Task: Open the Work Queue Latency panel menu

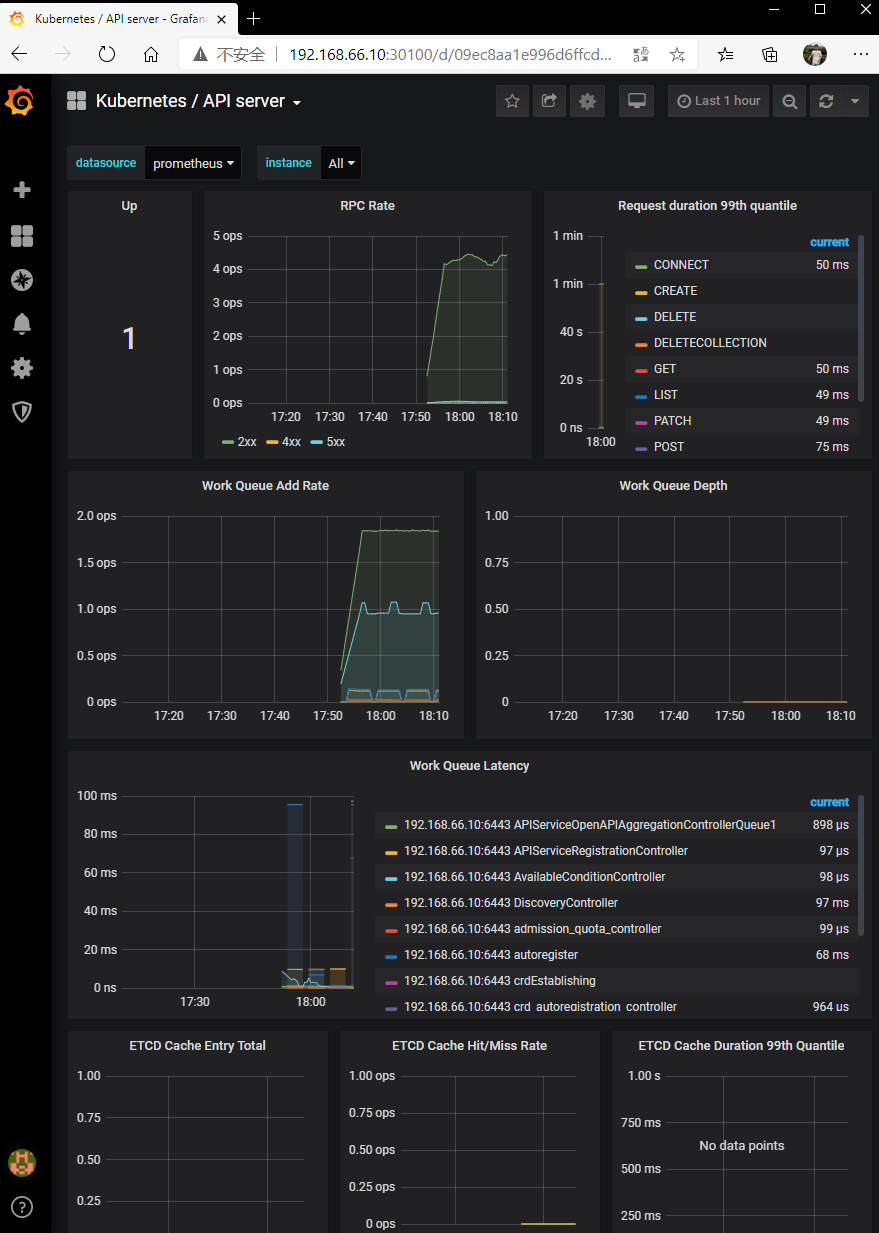Action: [x=469, y=766]
